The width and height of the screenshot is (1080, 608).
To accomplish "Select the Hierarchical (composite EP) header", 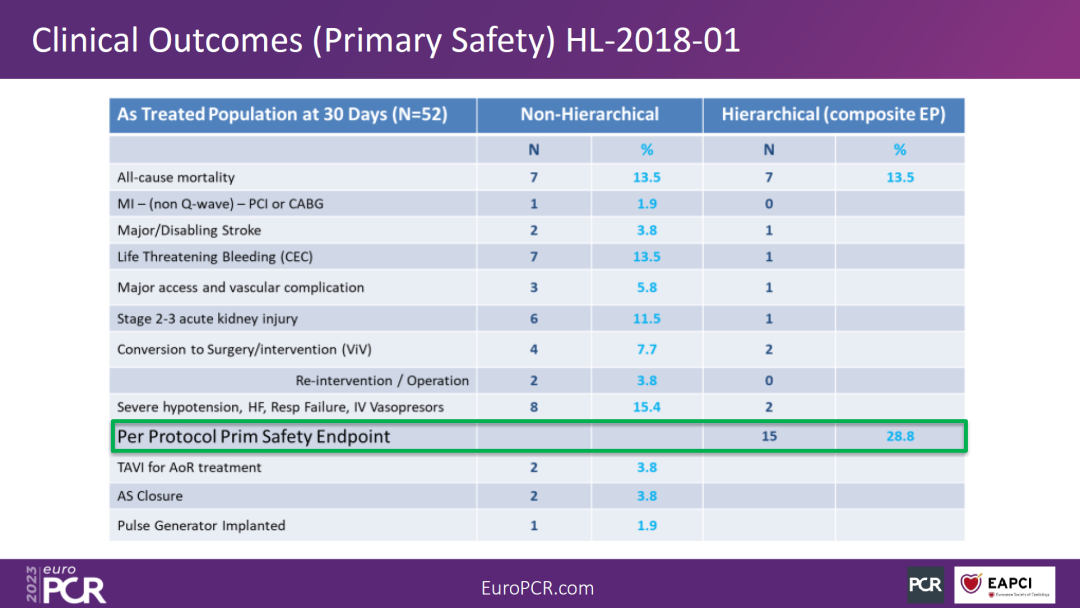I will 833,115.
